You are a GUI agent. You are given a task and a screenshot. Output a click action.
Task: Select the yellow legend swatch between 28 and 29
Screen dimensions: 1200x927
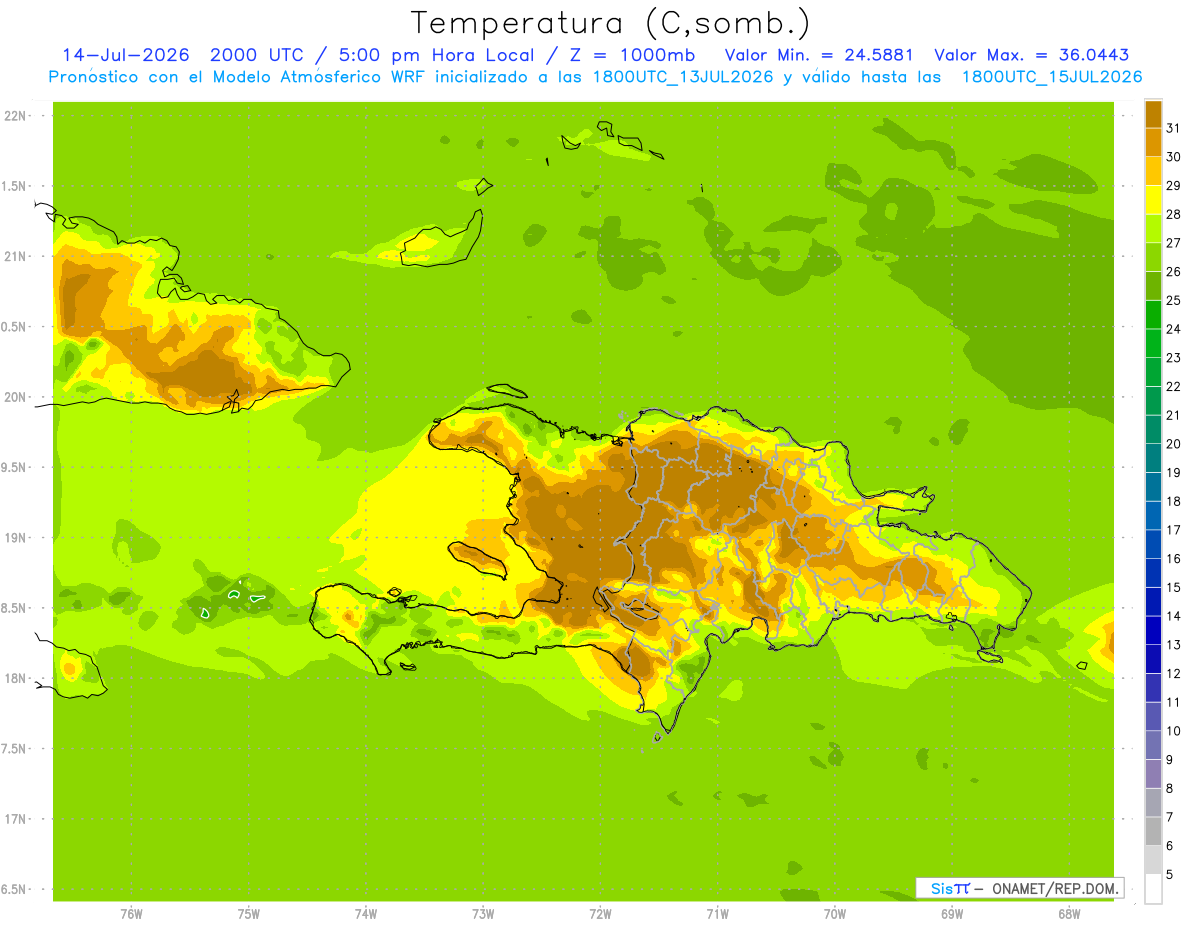click(x=1153, y=200)
